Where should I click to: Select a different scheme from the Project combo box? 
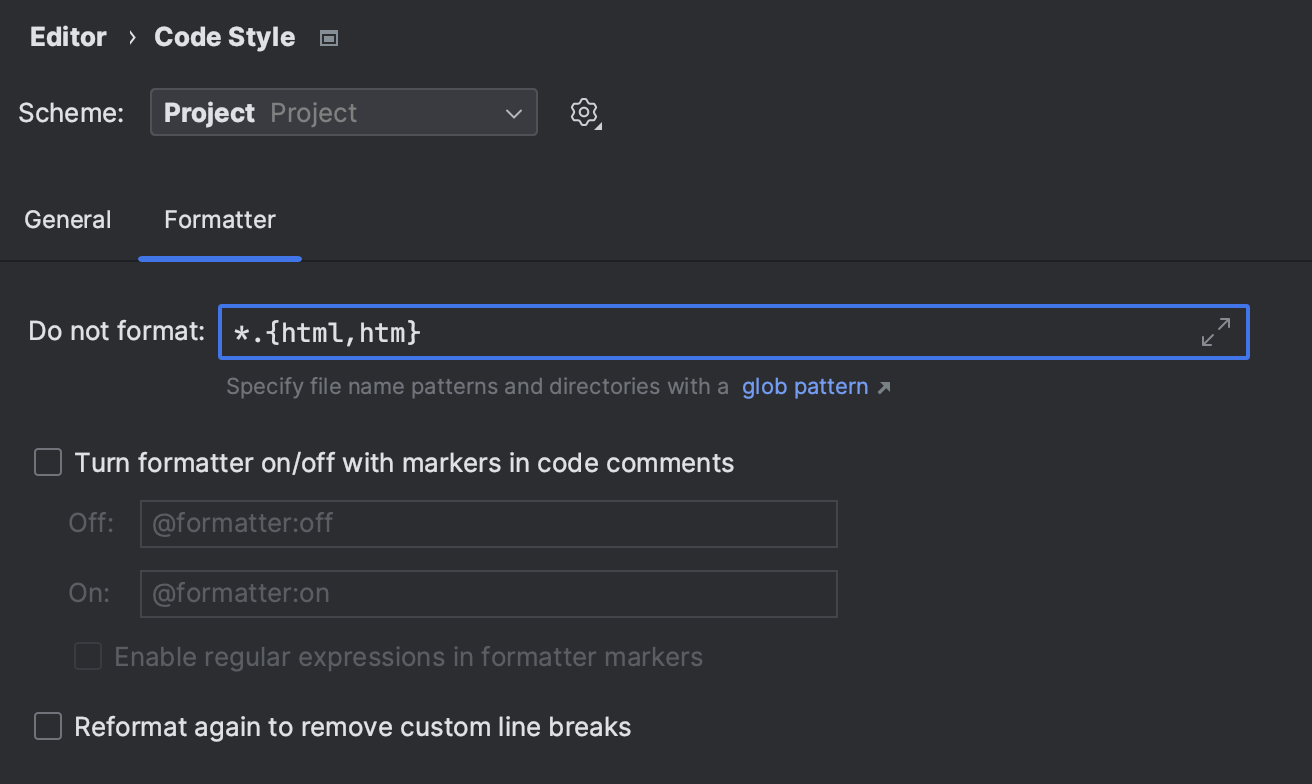click(x=343, y=112)
